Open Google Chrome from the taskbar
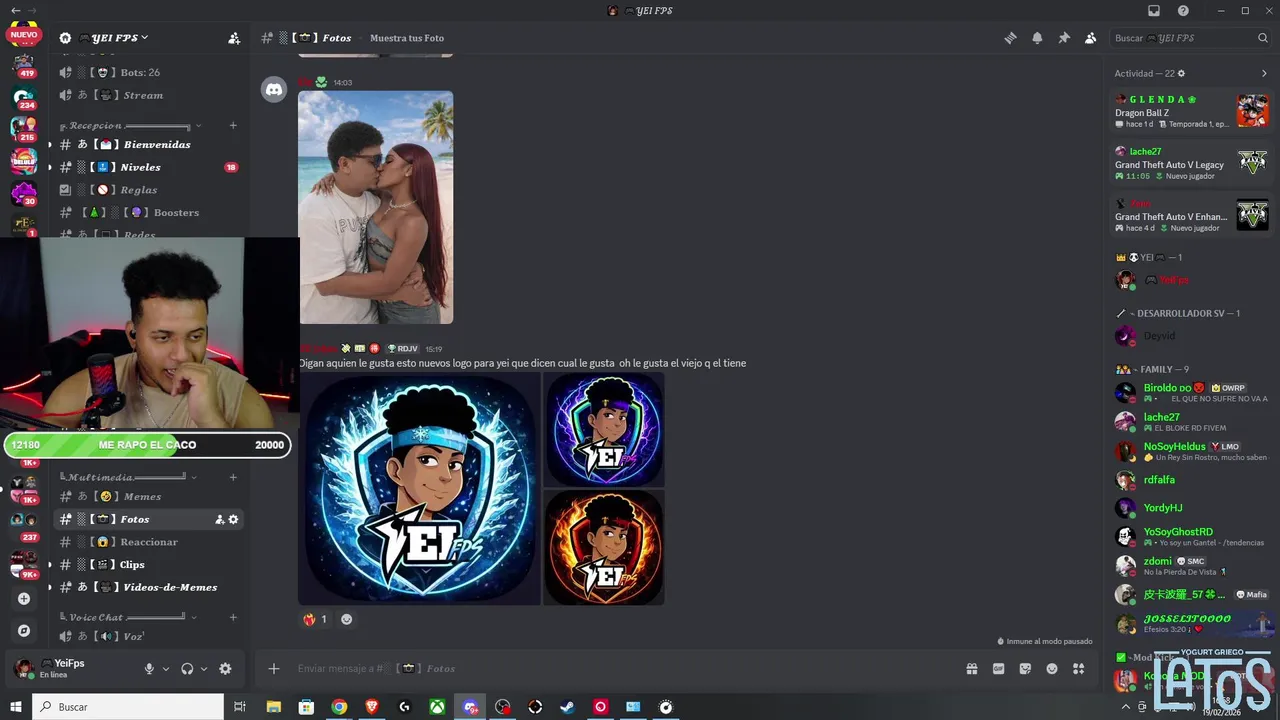This screenshot has height=720, width=1280. click(x=339, y=707)
